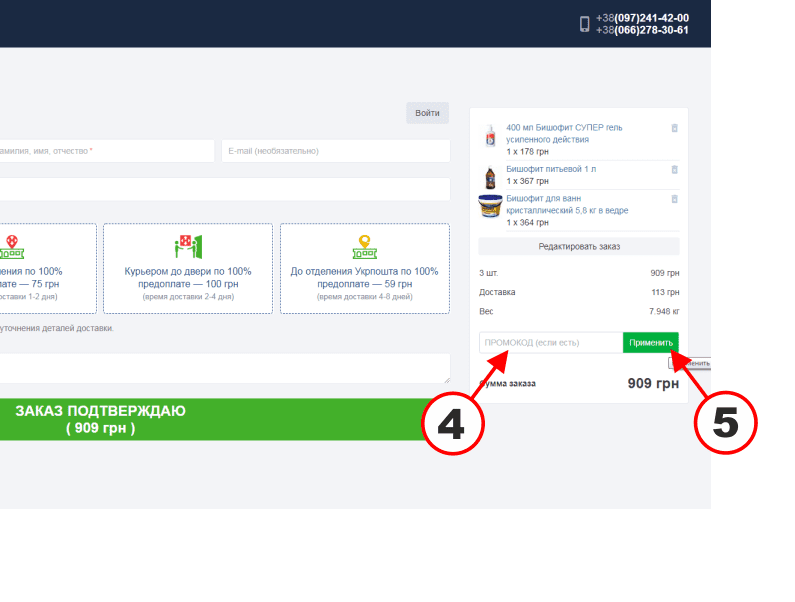795x602 pixels.
Task: Confirm order with ЗАКАЗ ПОДТВЕРЖДАЮ button
Action: 213,419
